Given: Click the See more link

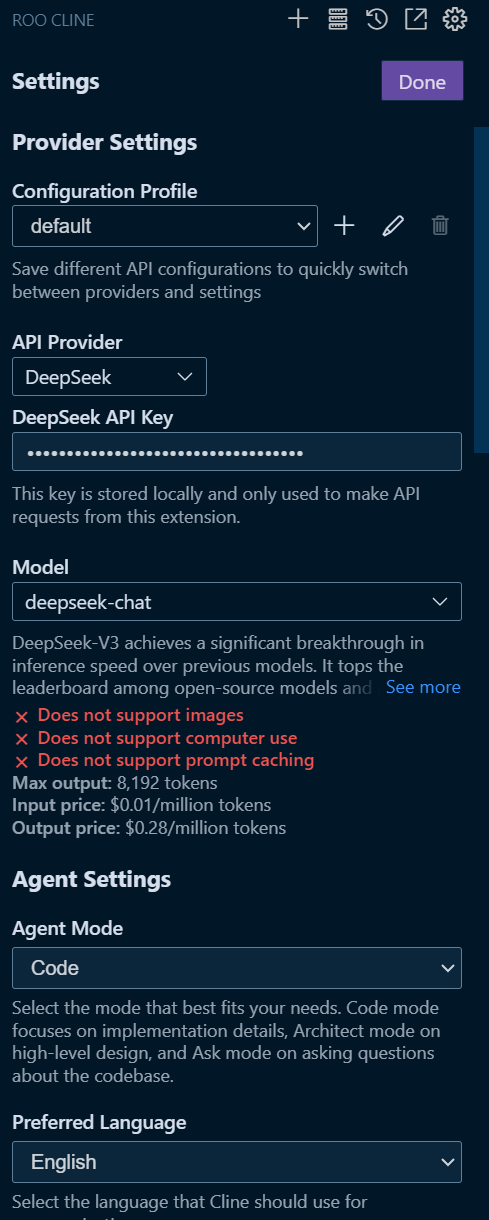Looking at the screenshot, I should coord(423,687).
